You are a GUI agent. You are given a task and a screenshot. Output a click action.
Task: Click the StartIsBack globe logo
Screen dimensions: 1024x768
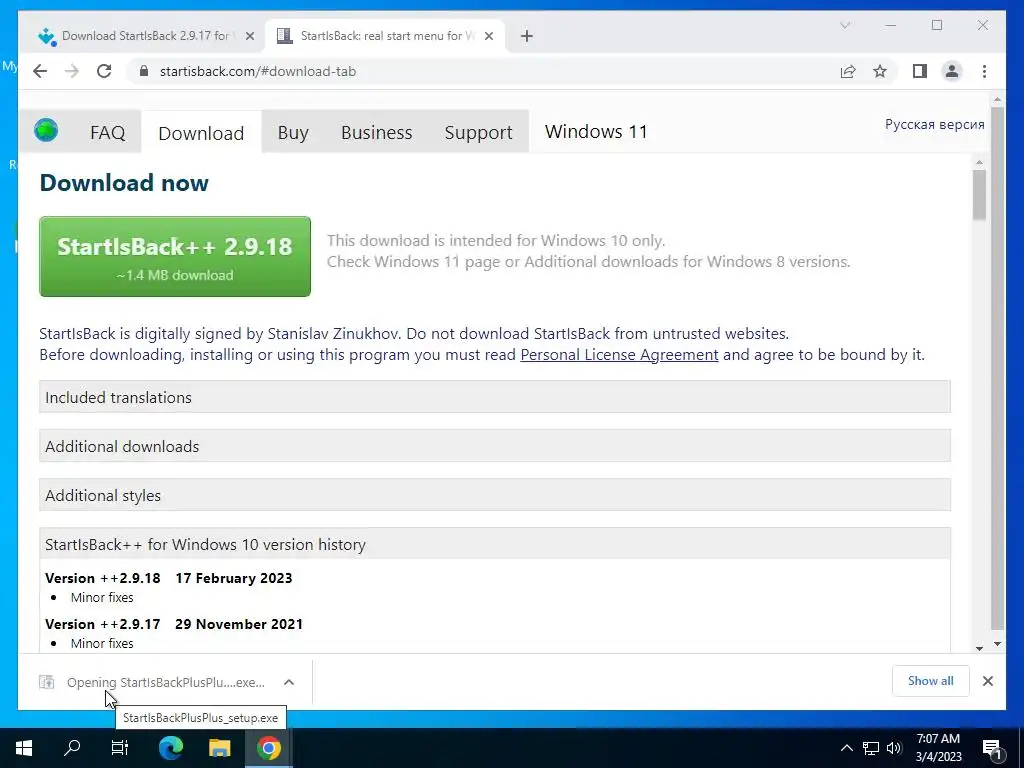point(46,131)
